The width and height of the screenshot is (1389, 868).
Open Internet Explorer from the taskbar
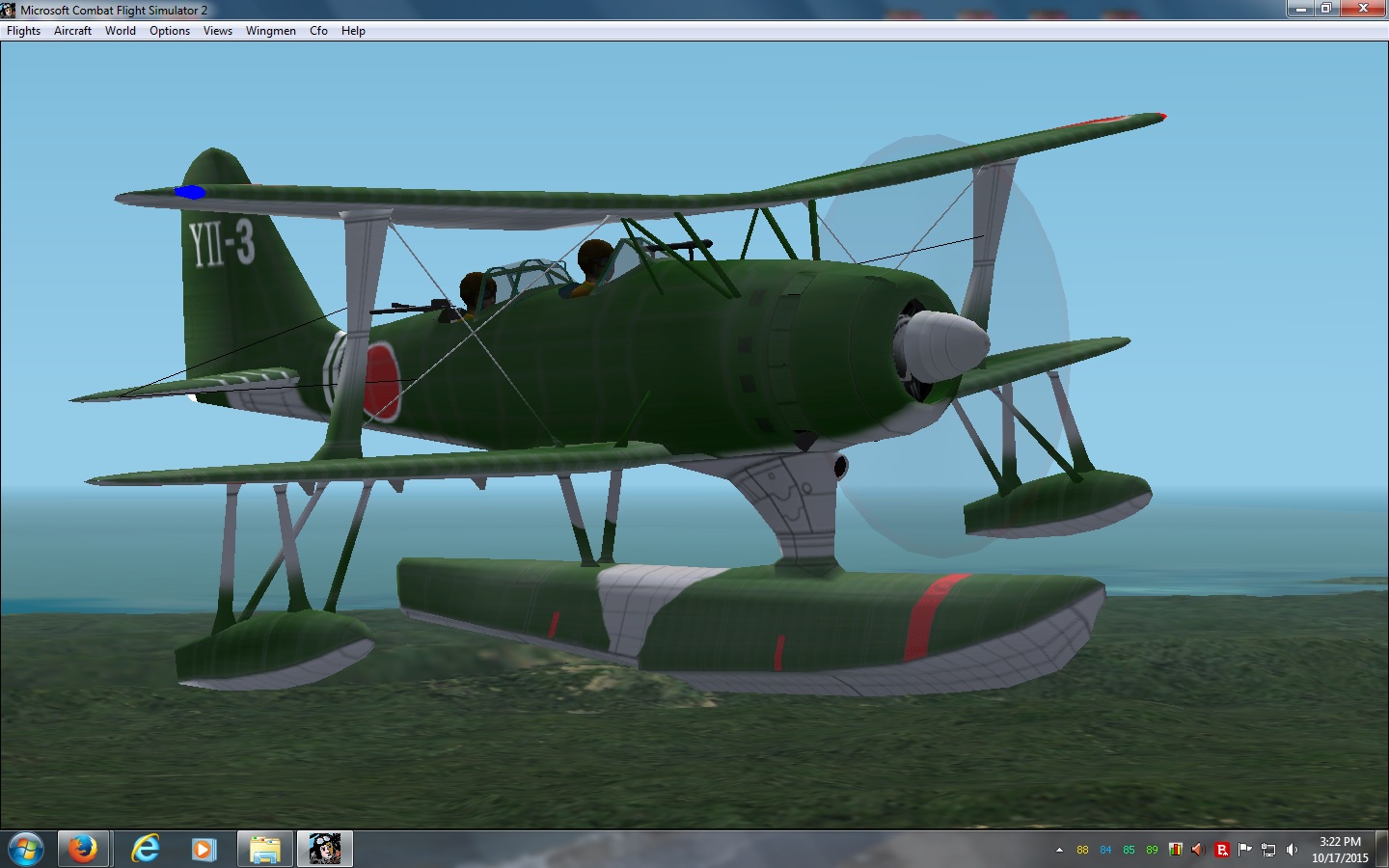coord(145,849)
